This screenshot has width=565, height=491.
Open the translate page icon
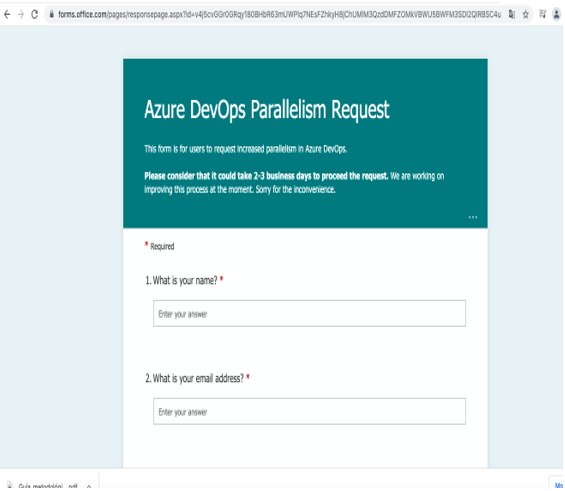511,14
